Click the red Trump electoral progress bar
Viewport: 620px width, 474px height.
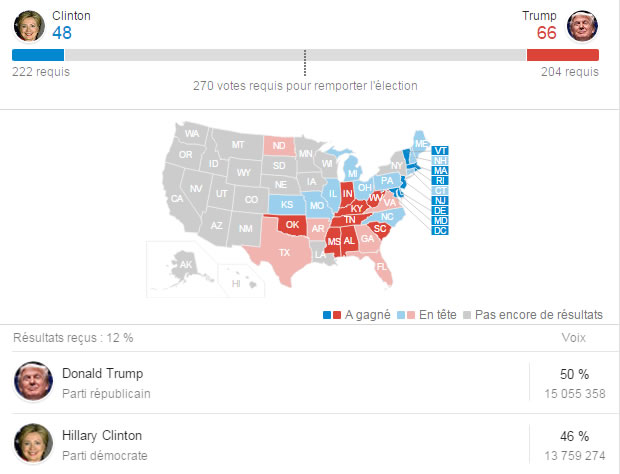563,55
